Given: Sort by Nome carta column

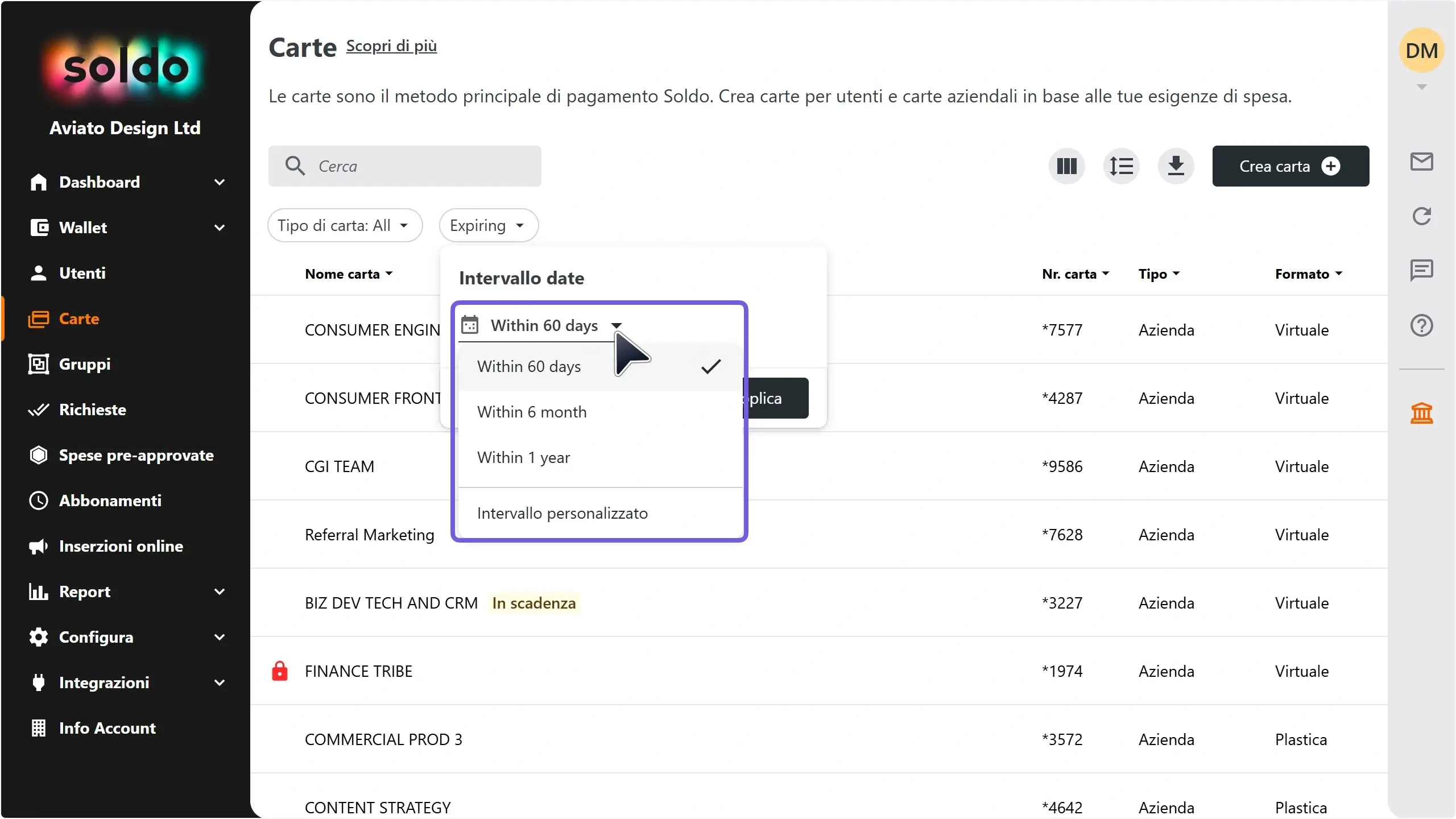Looking at the screenshot, I should pos(349,274).
